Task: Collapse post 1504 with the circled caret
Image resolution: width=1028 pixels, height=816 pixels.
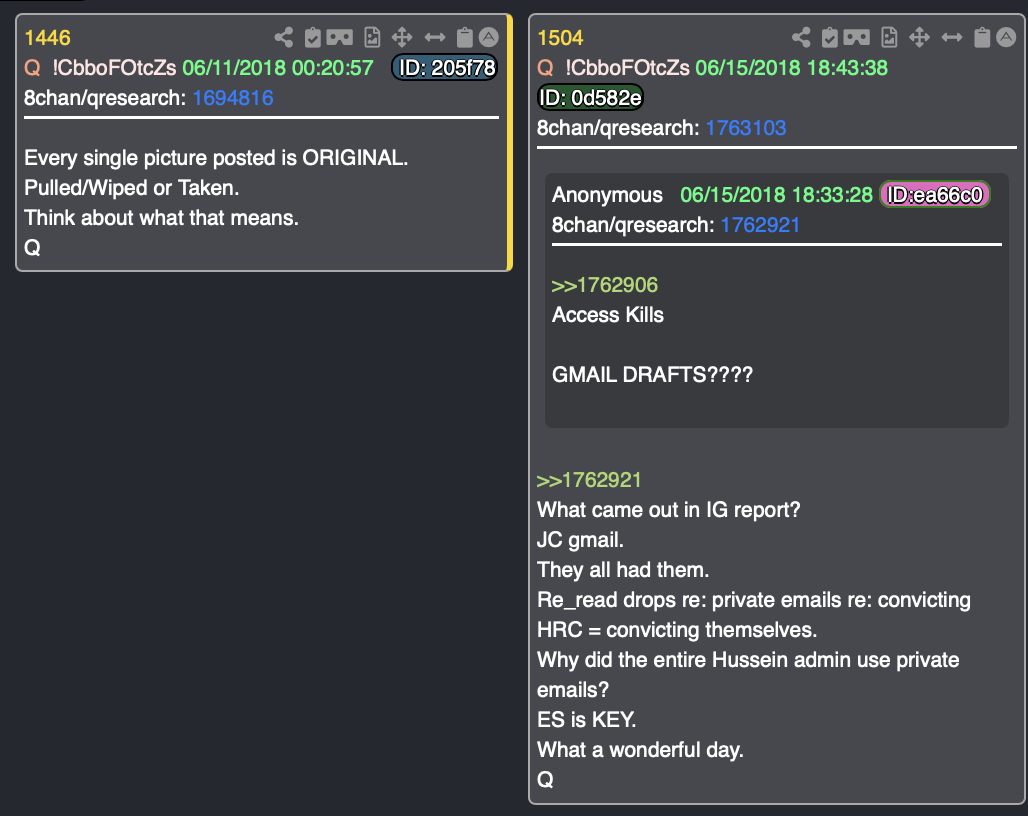Action: click(1006, 37)
